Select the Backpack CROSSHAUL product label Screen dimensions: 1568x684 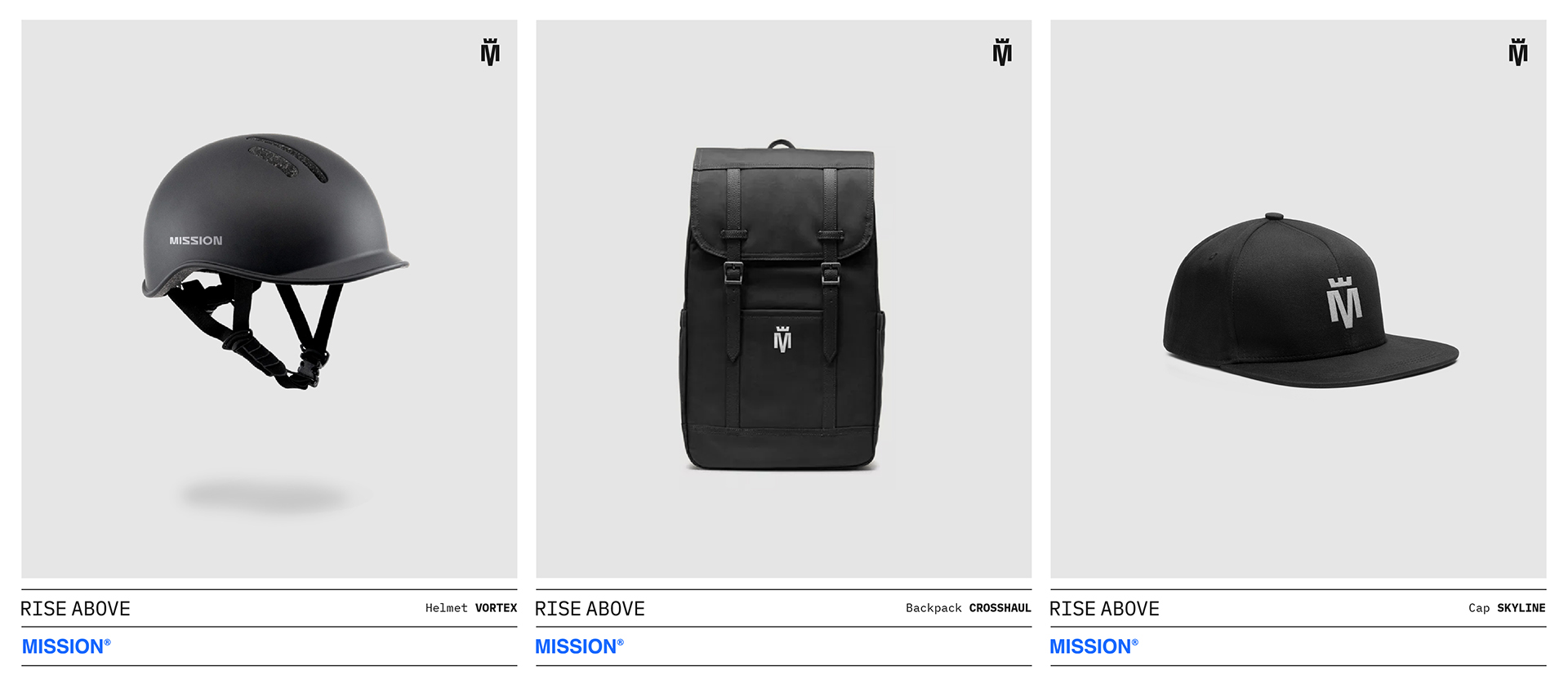(x=969, y=608)
